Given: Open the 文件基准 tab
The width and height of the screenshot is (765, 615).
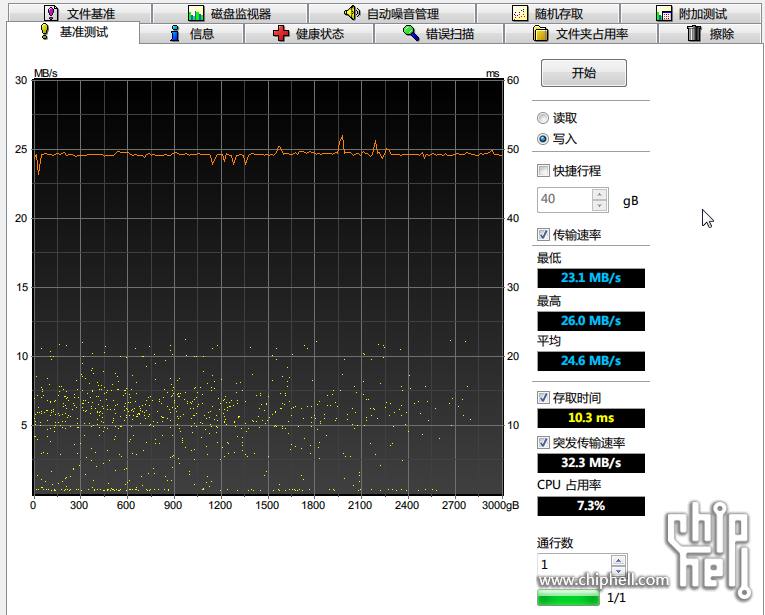Looking at the screenshot, I should tap(80, 13).
